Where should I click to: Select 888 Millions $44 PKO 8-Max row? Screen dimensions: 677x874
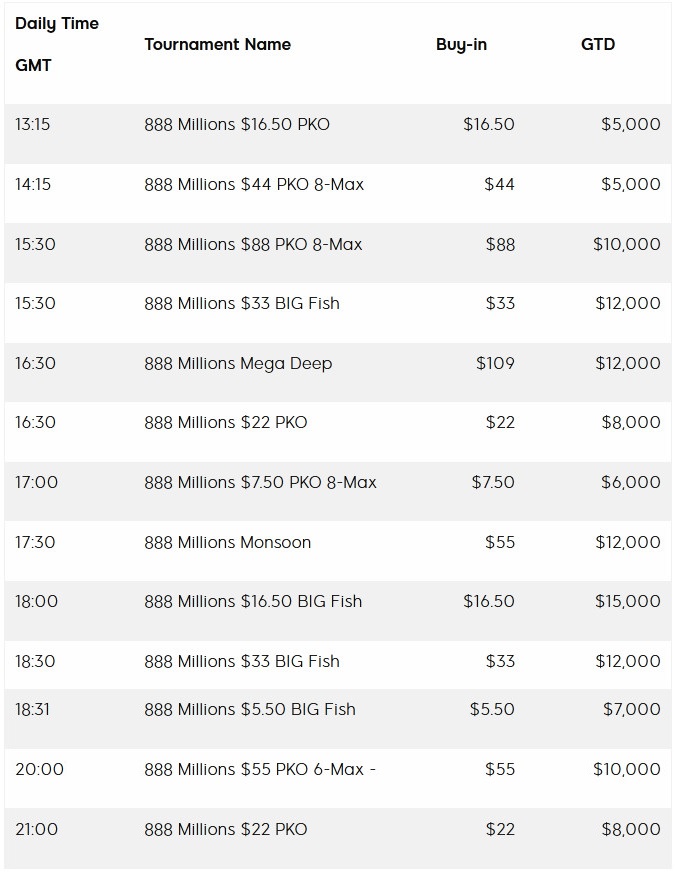338,184
